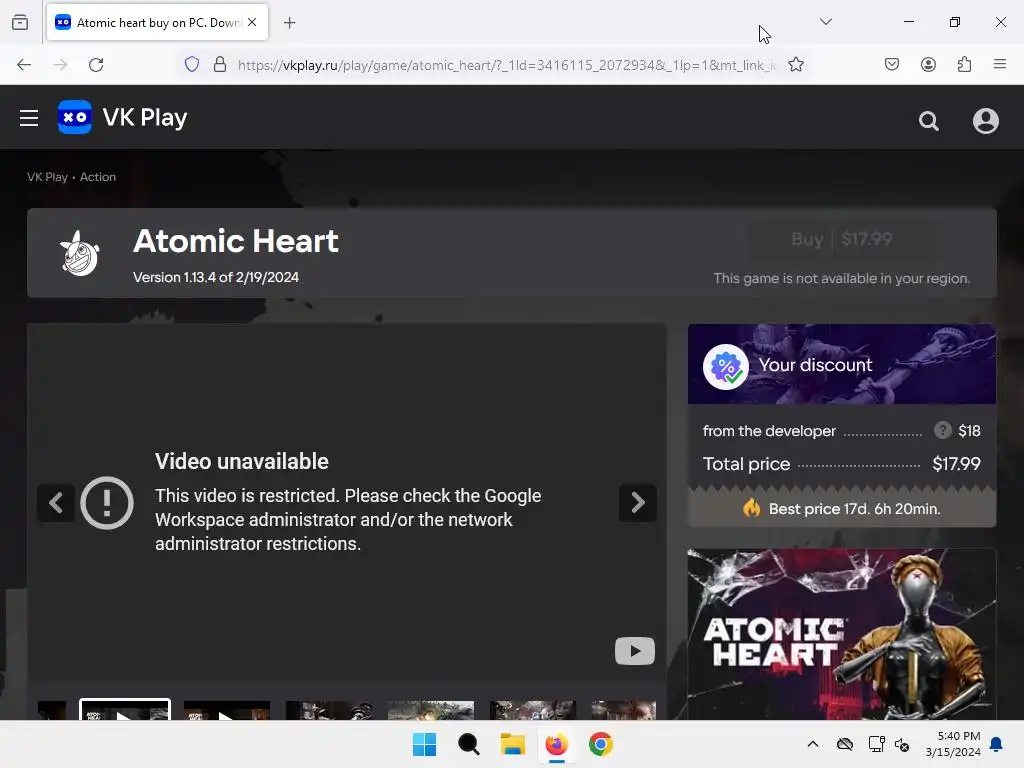
Task: Switch to Firefox in the taskbar
Action: click(x=556, y=744)
